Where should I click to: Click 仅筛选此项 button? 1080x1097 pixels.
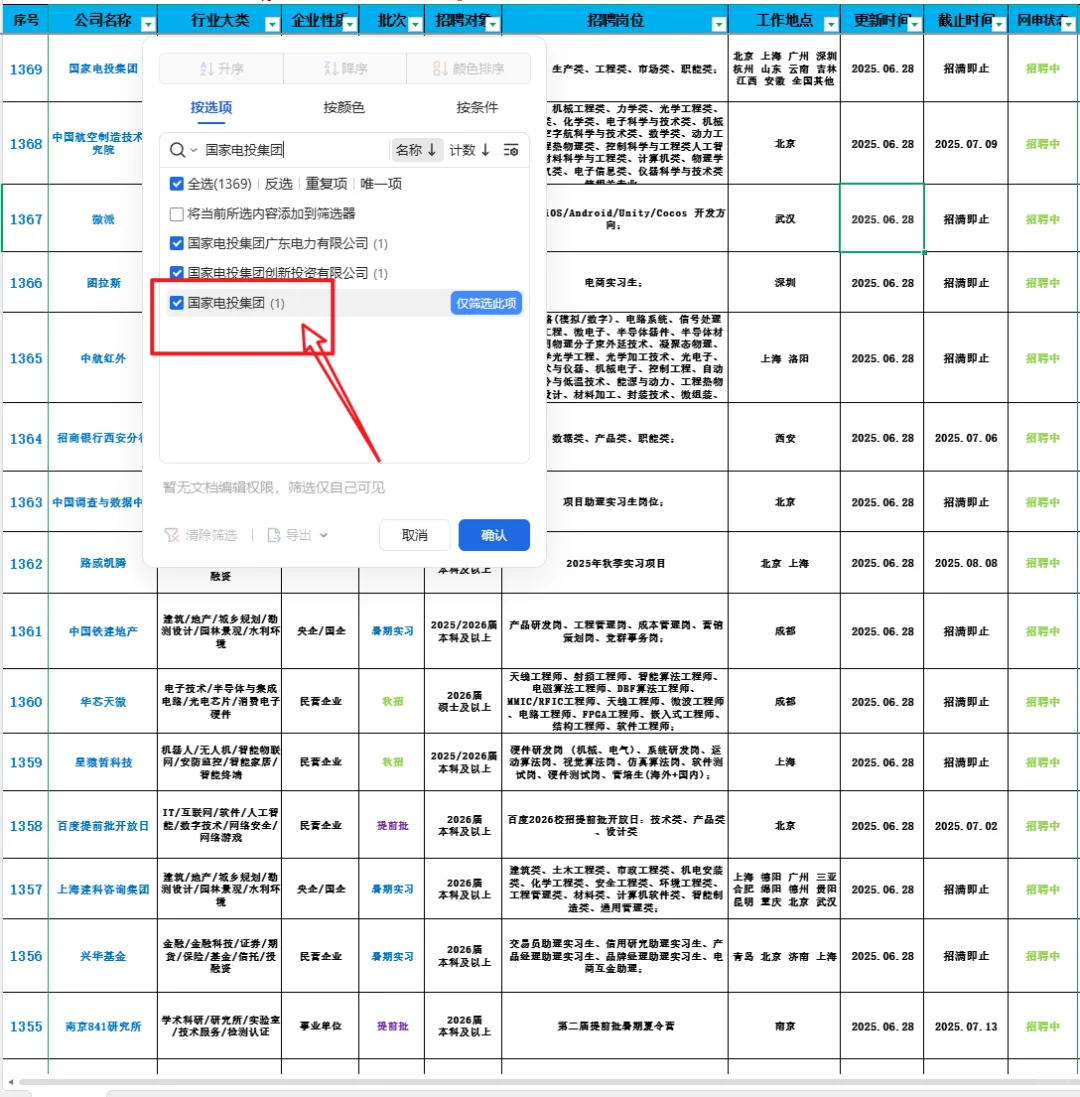pos(486,303)
